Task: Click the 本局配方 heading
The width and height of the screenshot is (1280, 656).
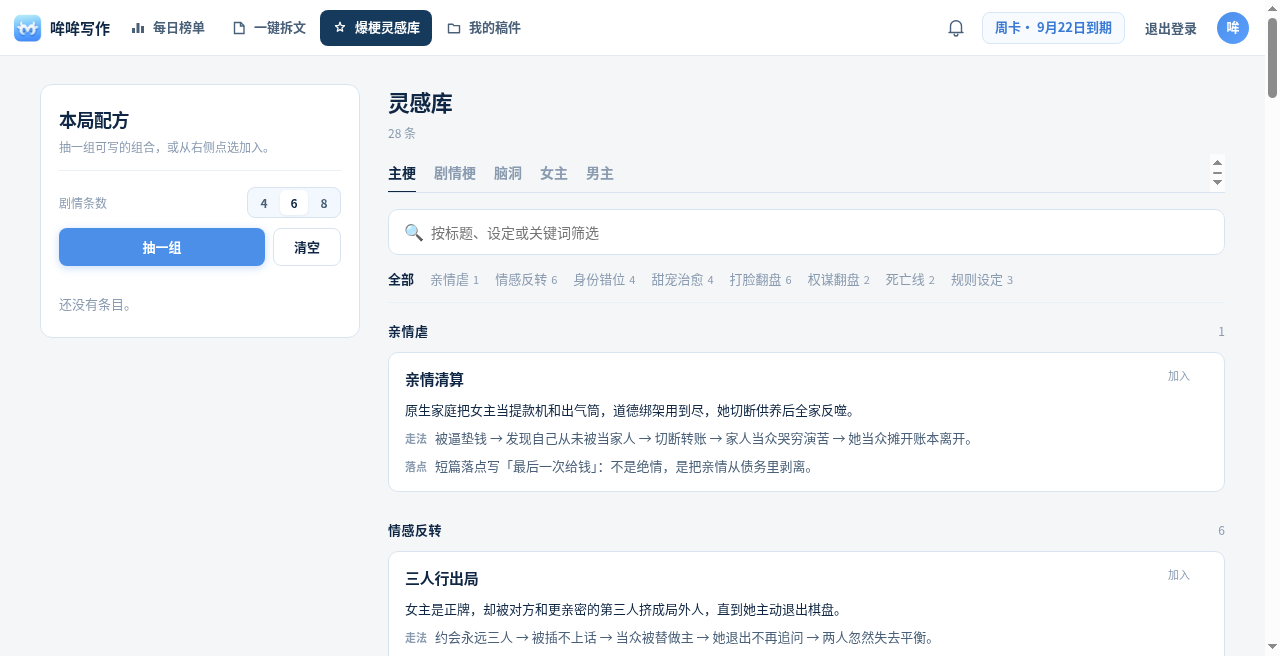Action: tap(94, 121)
